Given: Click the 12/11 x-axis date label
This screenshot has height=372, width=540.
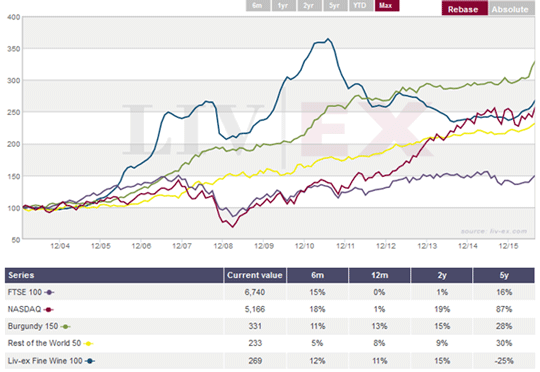Looking at the screenshot, I should 345,246.
